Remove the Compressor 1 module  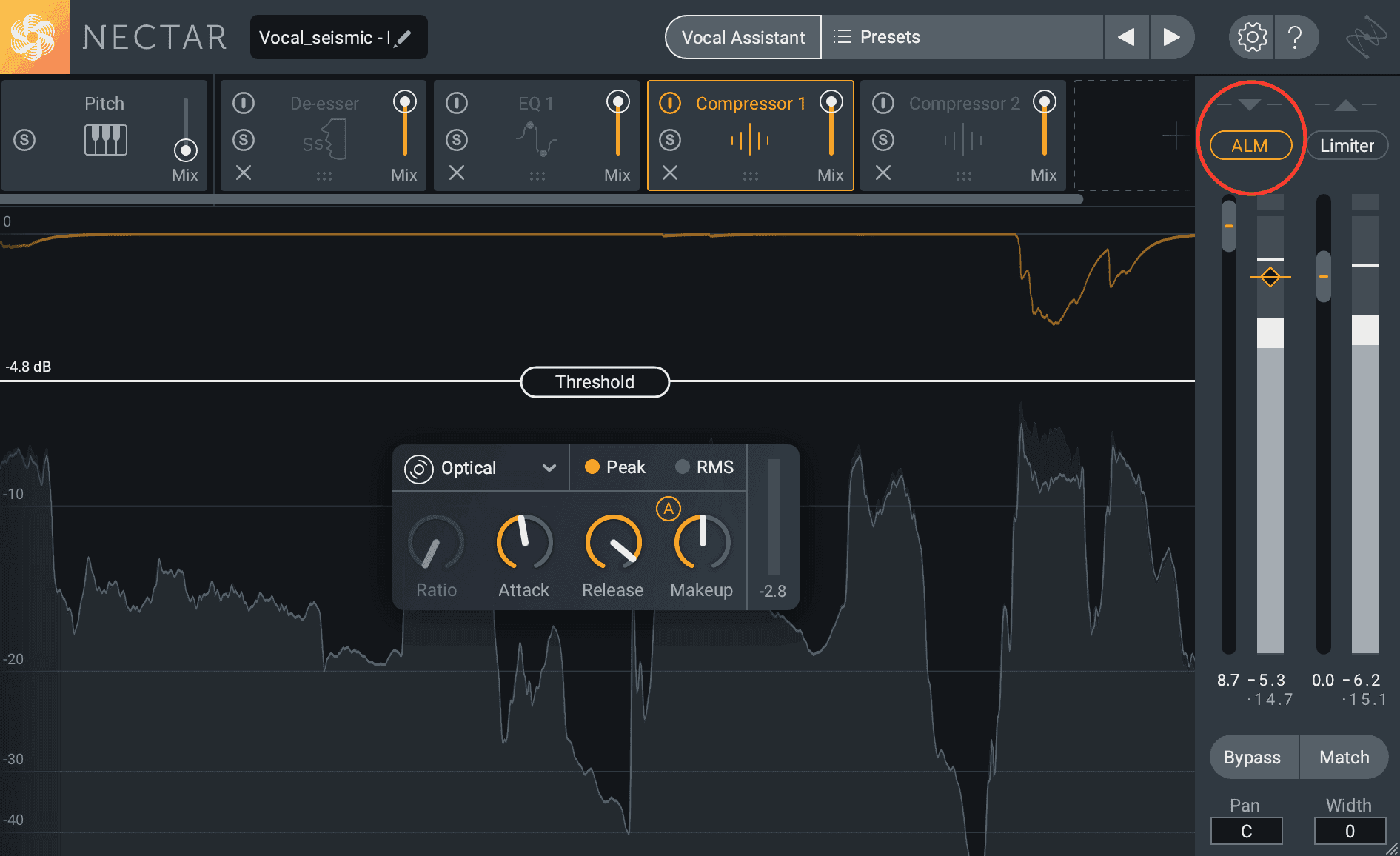click(670, 173)
